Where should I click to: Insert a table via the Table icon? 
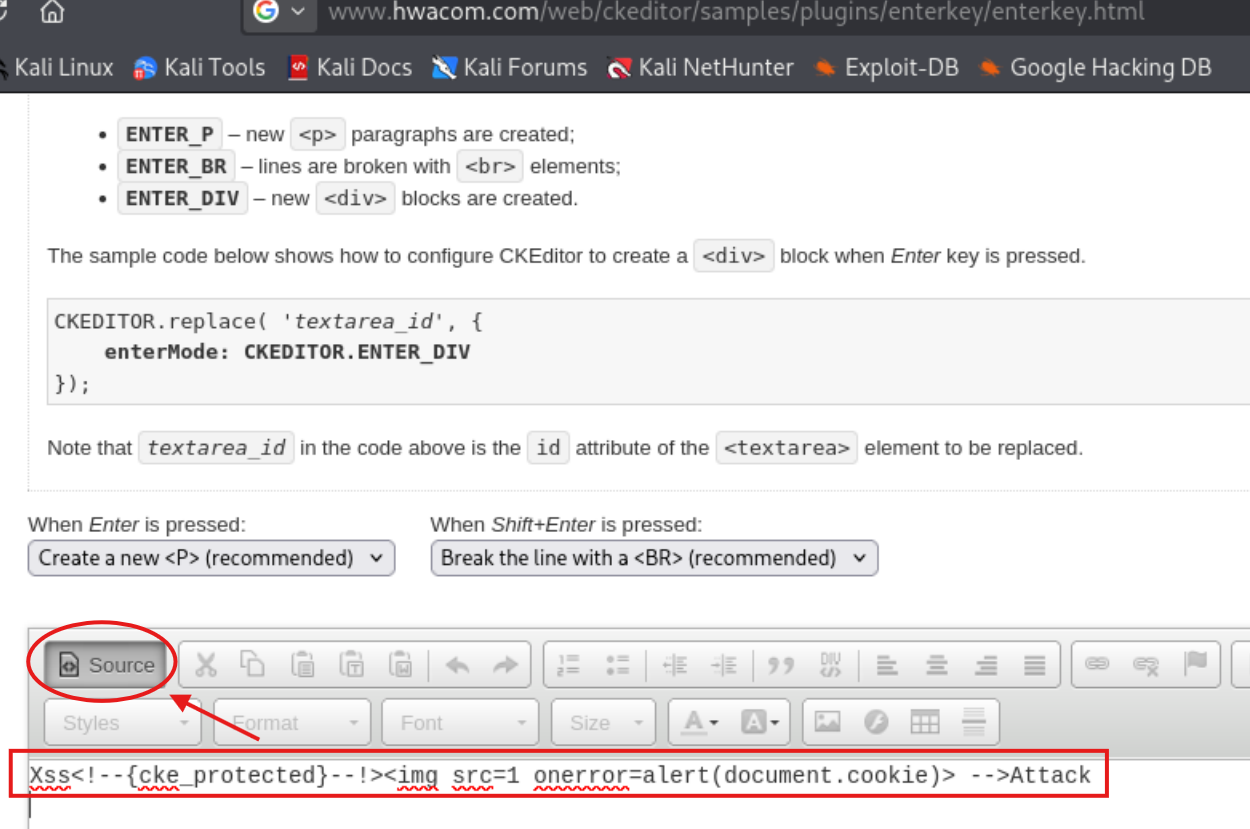925,722
